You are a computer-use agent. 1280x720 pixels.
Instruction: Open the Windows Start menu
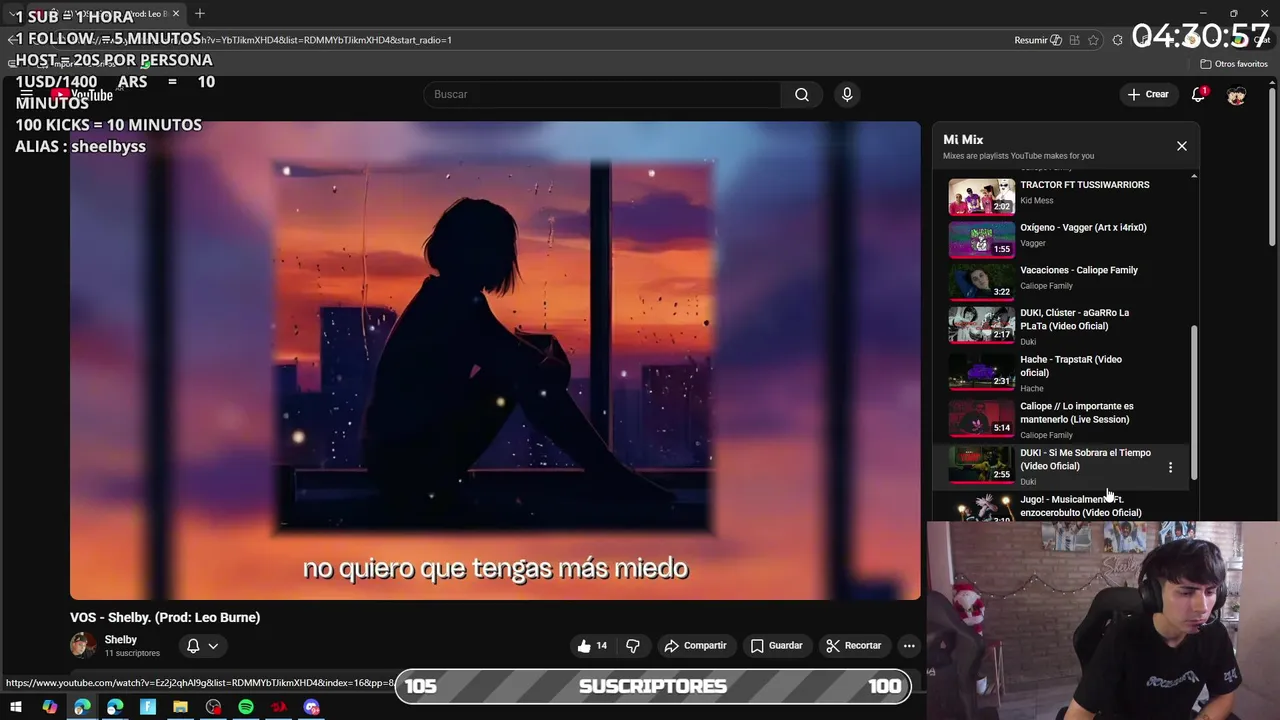(16, 707)
